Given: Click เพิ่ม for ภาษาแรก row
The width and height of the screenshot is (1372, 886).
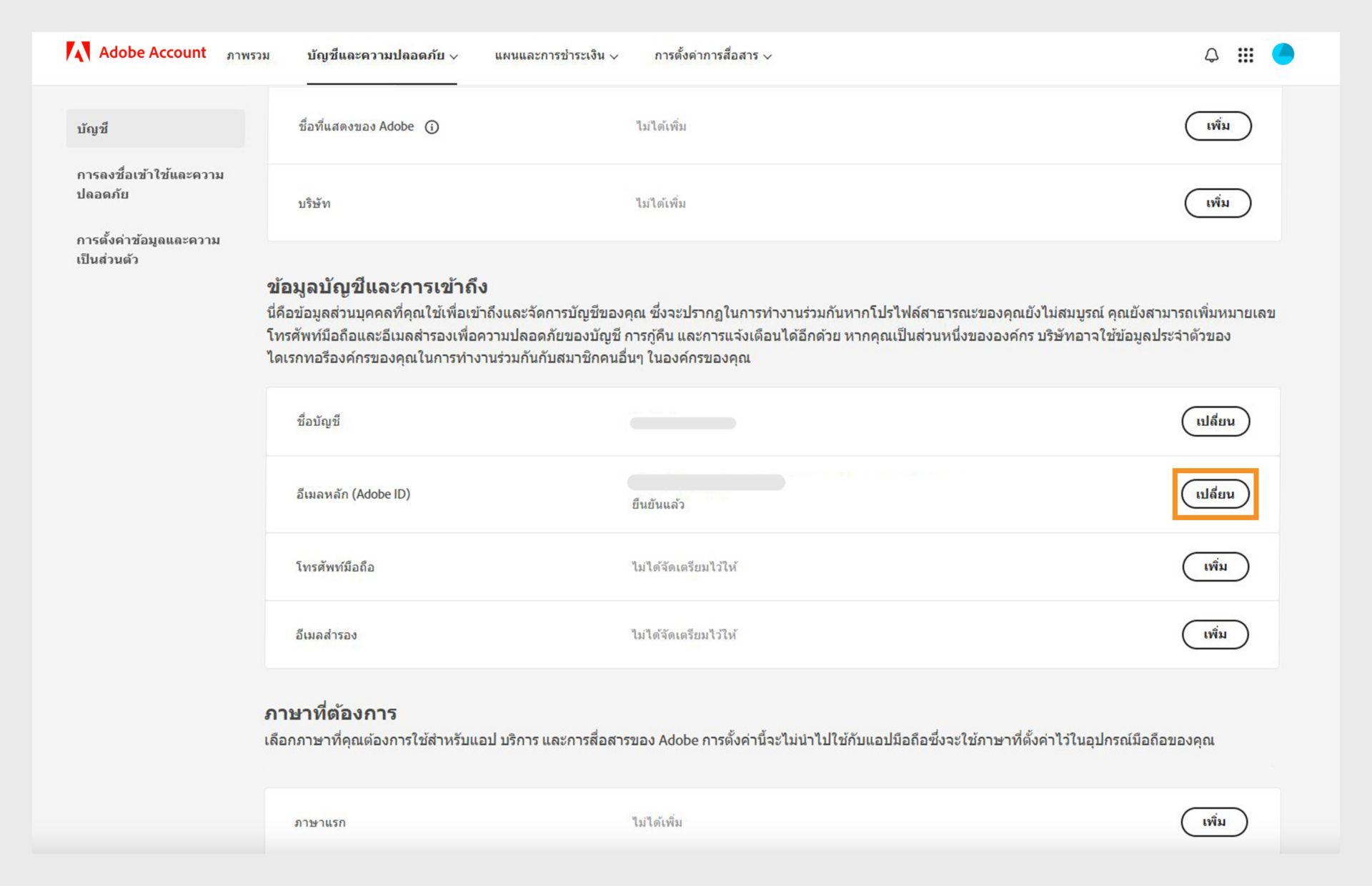Looking at the screenshot, I should 1213,822.
